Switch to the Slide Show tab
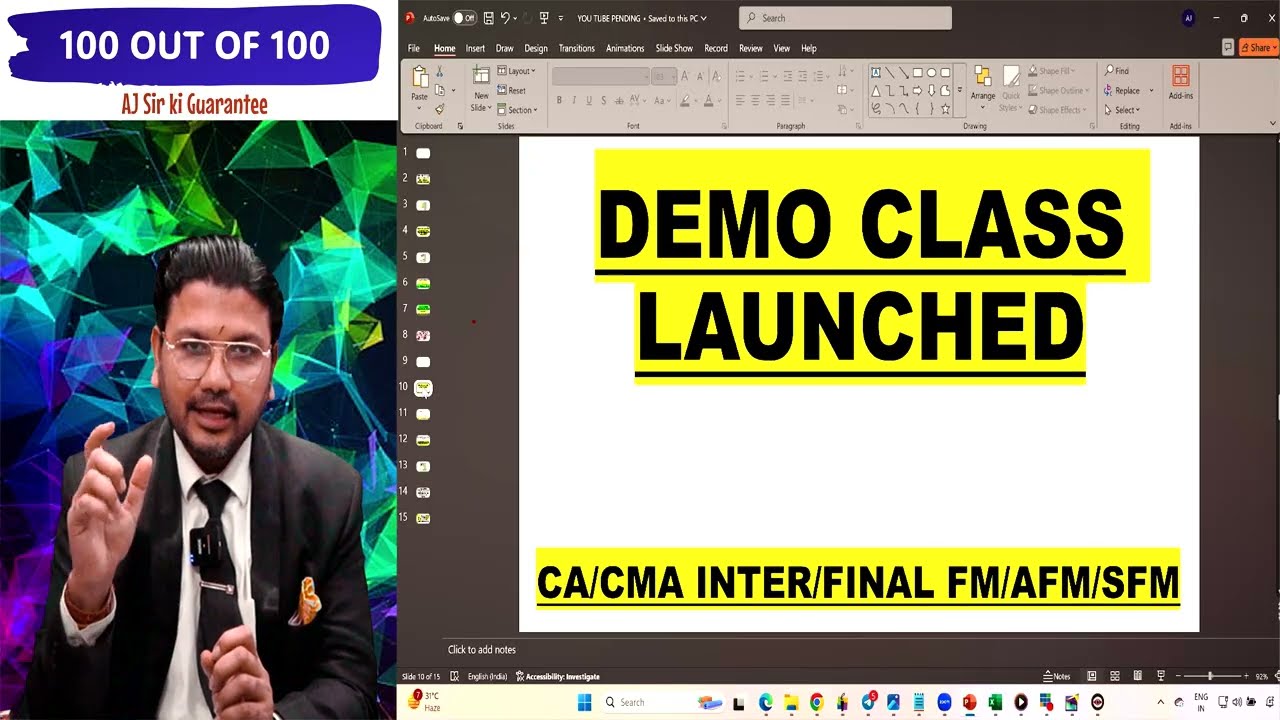 (x=674, y=48)
